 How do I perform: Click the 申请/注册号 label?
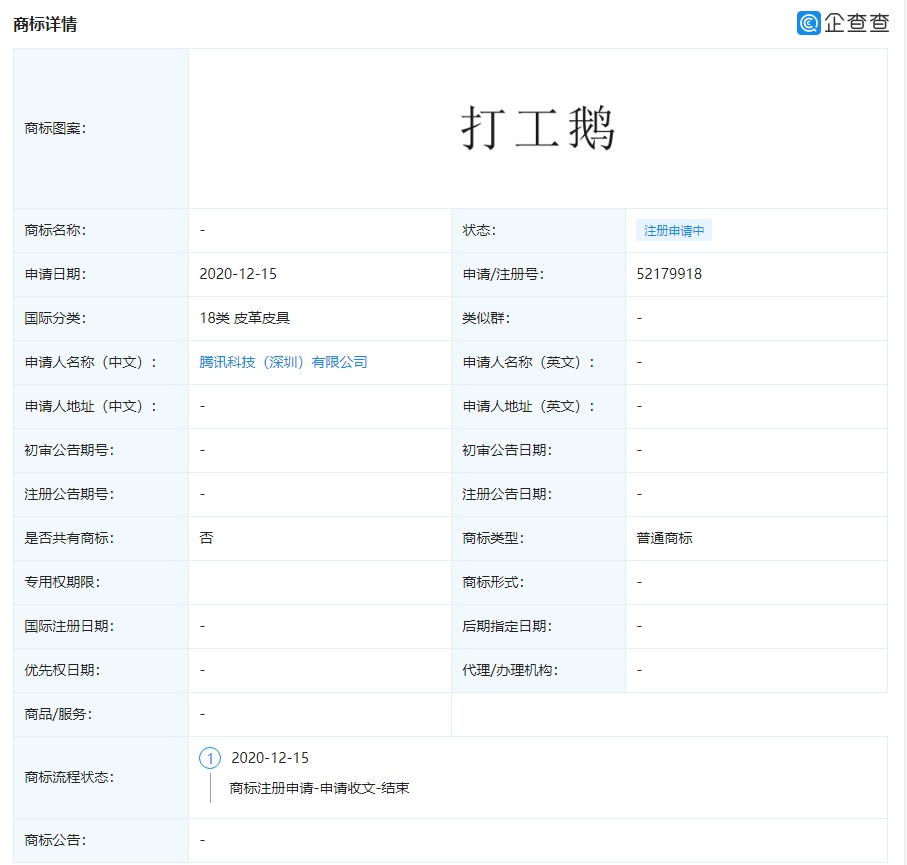click(x=503, y=274)
